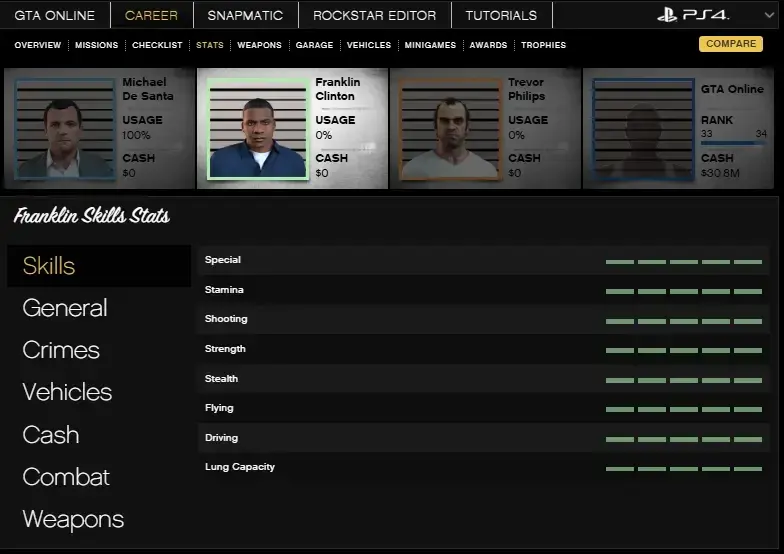
Task: Click the Stealth skill level bar
Action: point(684,380)
